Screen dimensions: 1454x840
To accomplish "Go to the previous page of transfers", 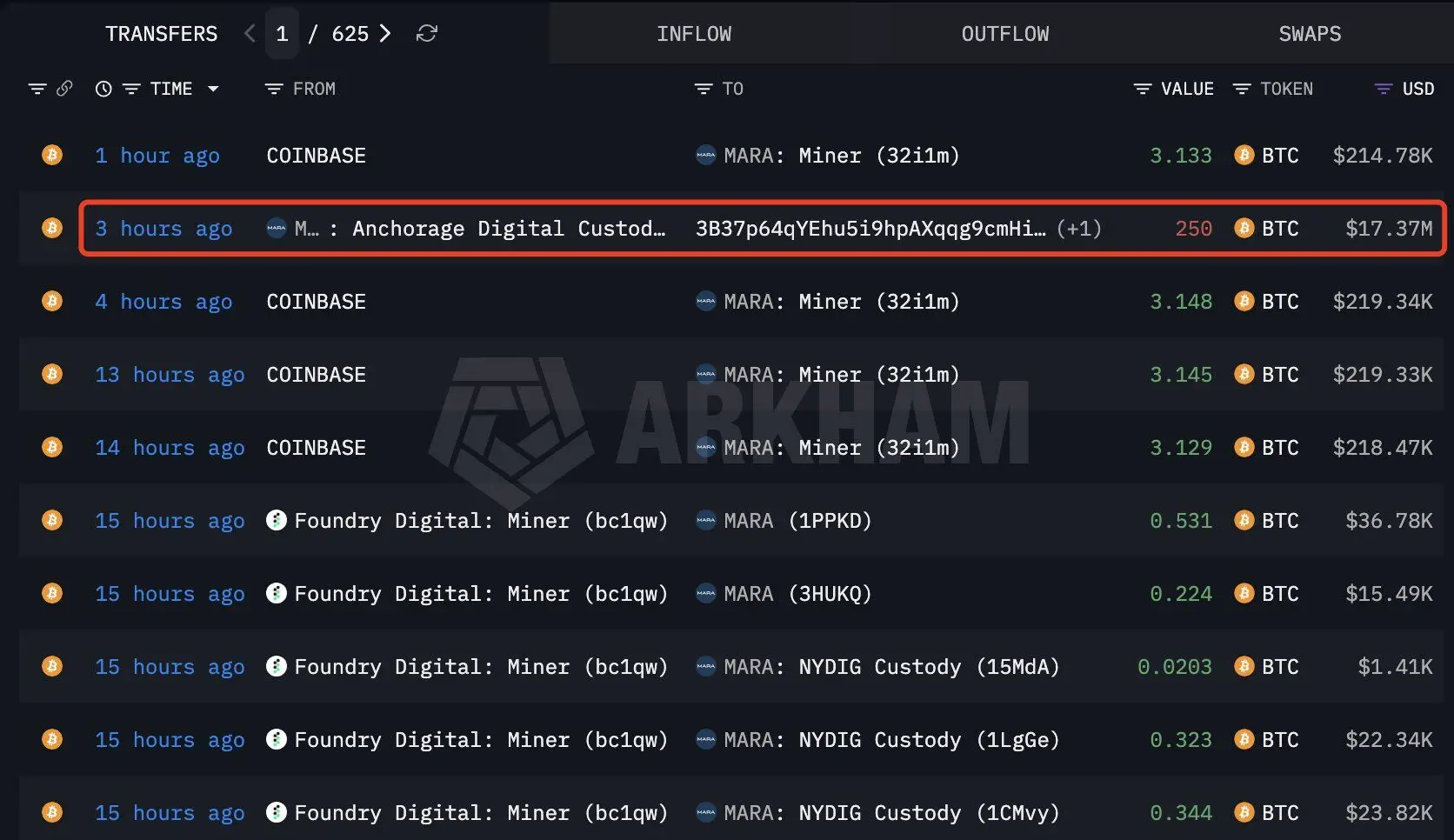I will click(x=250, y=34).
